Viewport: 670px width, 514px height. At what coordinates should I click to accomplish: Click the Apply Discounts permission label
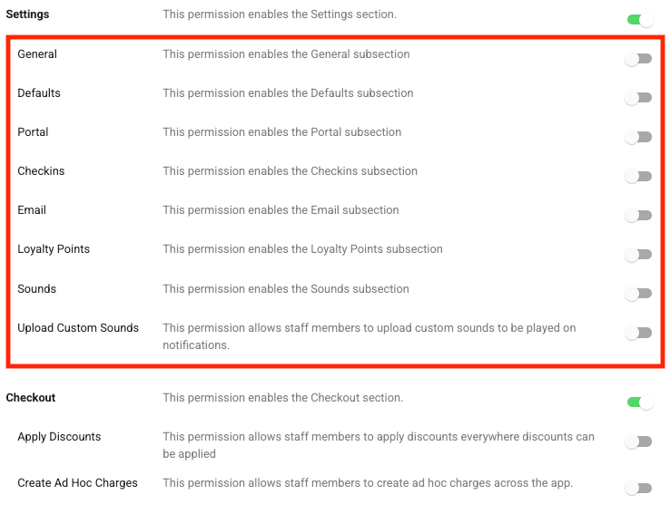[x=59, y=437]
